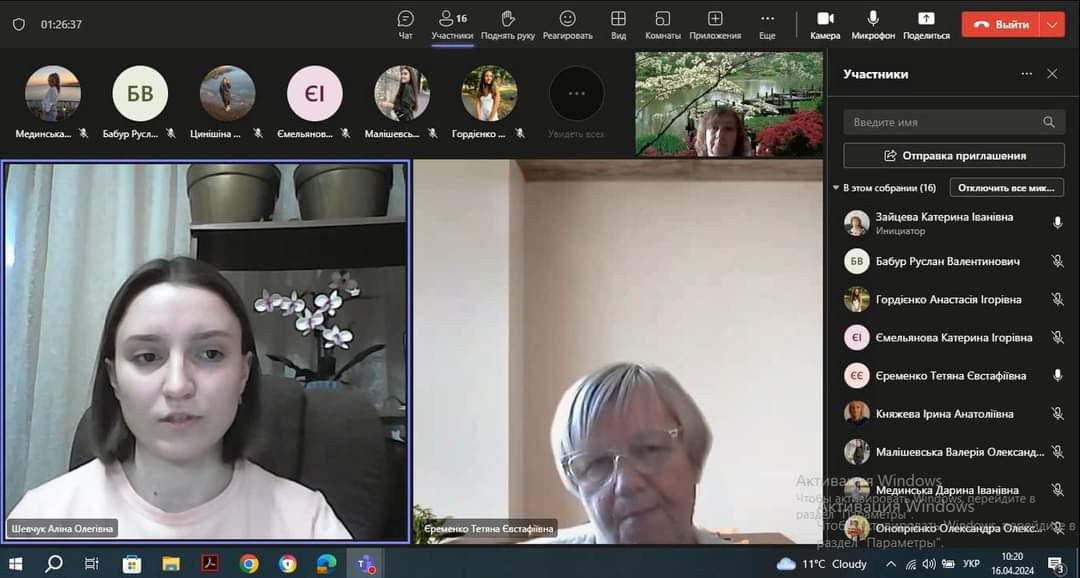This screenshot has height=578, width=1080.
Task: Open the Rooms (Комнаты) option
Action: click(x=663, y=25)
